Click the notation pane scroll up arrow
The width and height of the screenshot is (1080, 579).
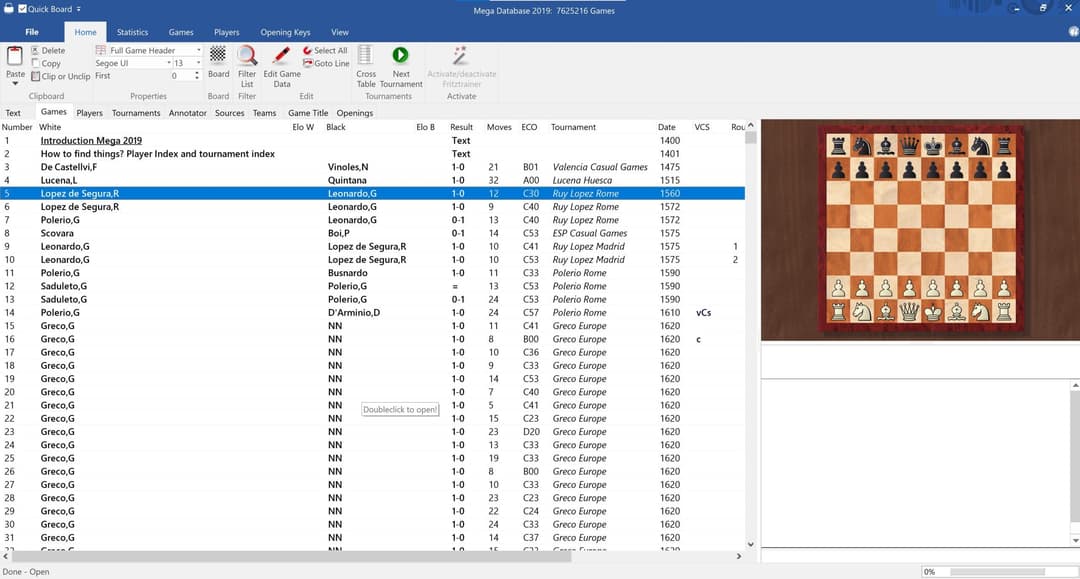coord(1075,386)
